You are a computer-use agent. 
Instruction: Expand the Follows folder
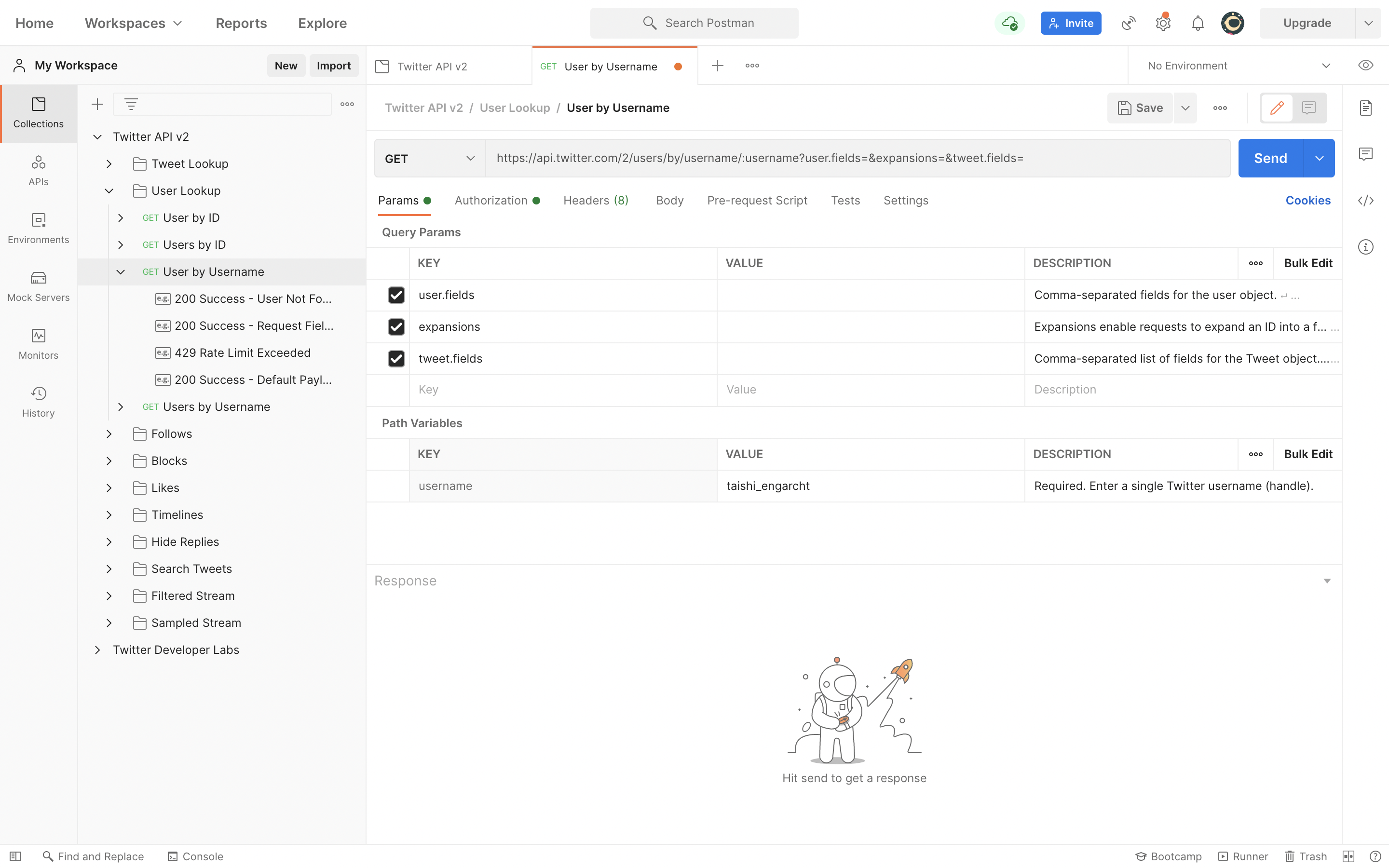point(109,434)
